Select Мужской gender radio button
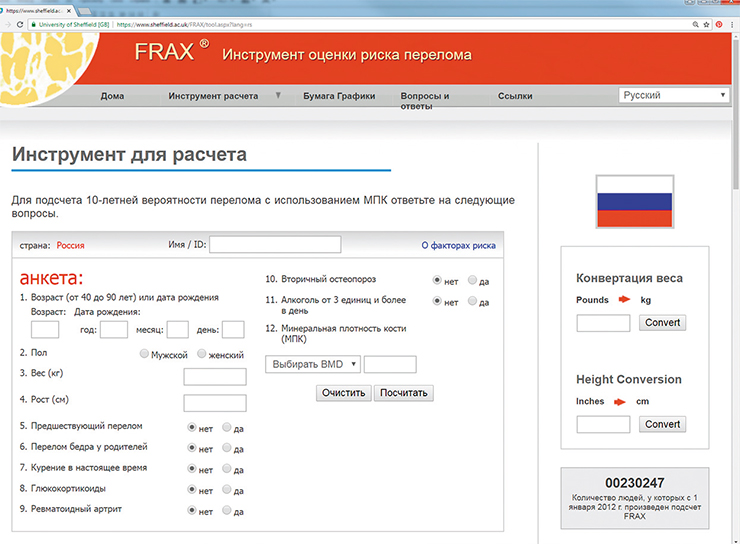Screen dimensions: 740x544 pos(144,353)
